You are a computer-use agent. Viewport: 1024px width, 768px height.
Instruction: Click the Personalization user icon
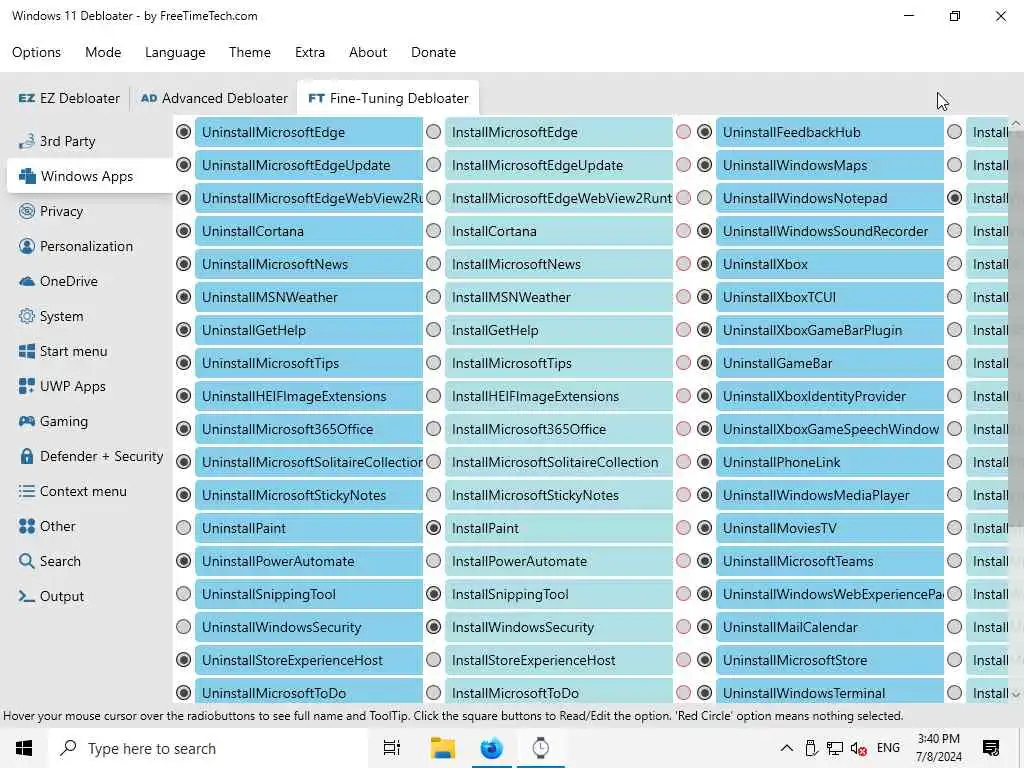click(x=26, y=246)
